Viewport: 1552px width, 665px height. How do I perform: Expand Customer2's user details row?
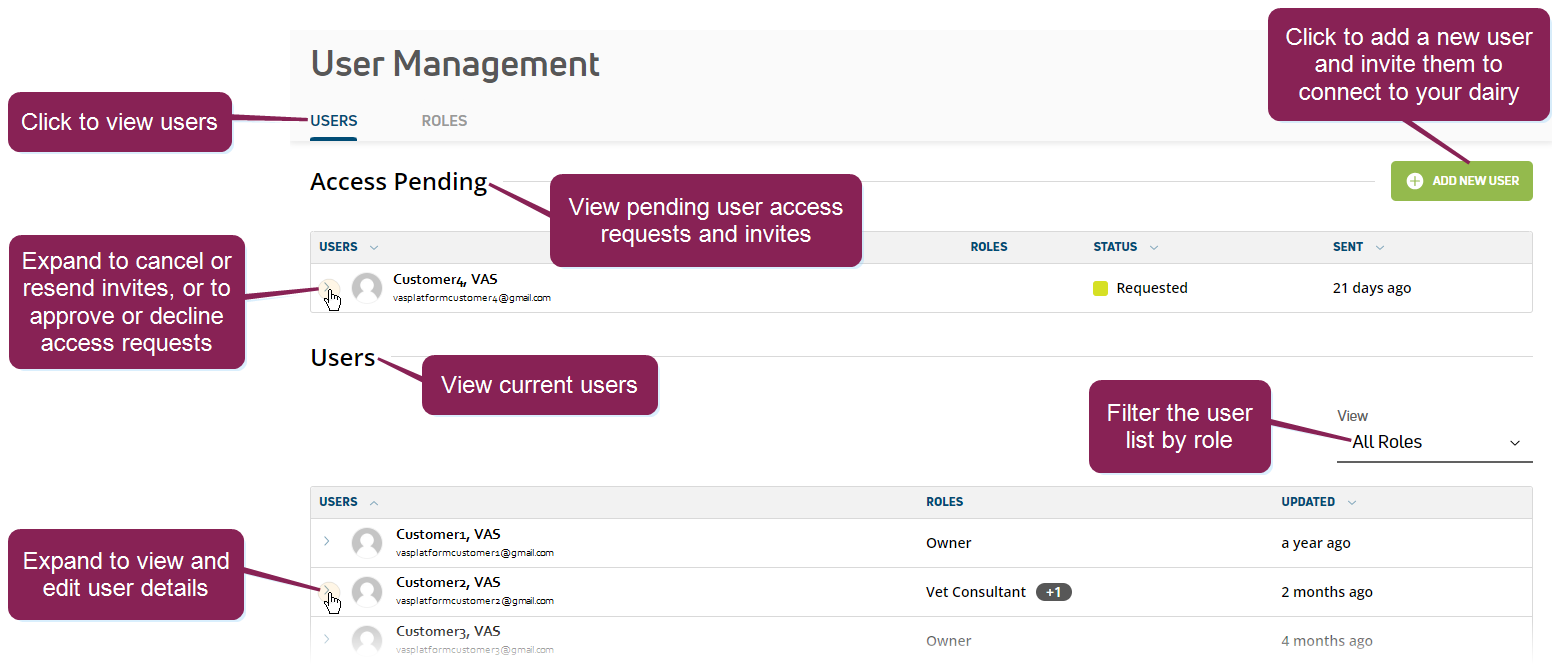pos(327,591)
